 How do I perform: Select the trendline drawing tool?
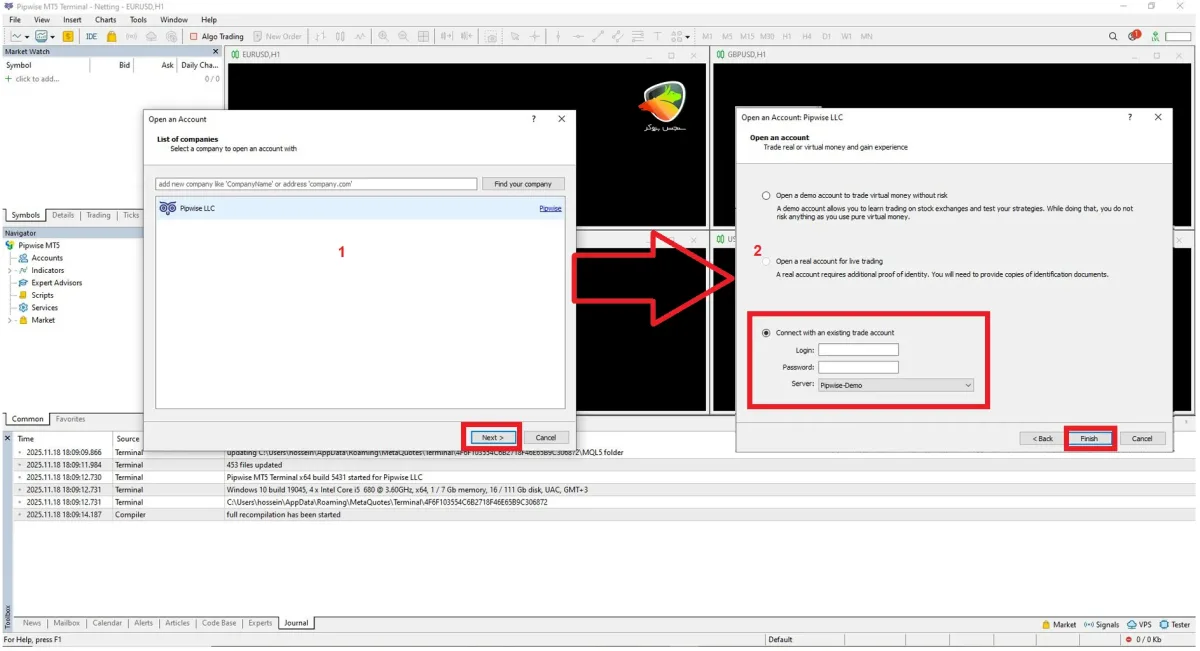[598, 36]
